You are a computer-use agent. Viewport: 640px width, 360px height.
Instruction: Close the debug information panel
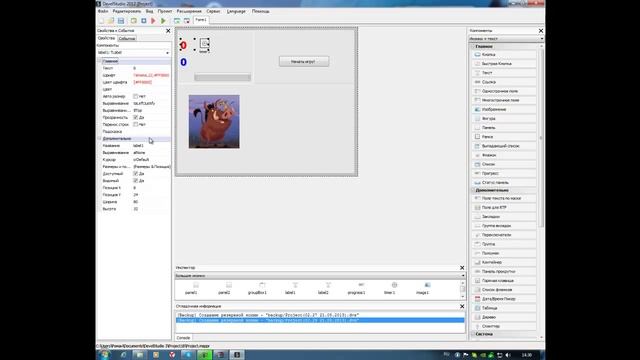(x=462, y=306)
